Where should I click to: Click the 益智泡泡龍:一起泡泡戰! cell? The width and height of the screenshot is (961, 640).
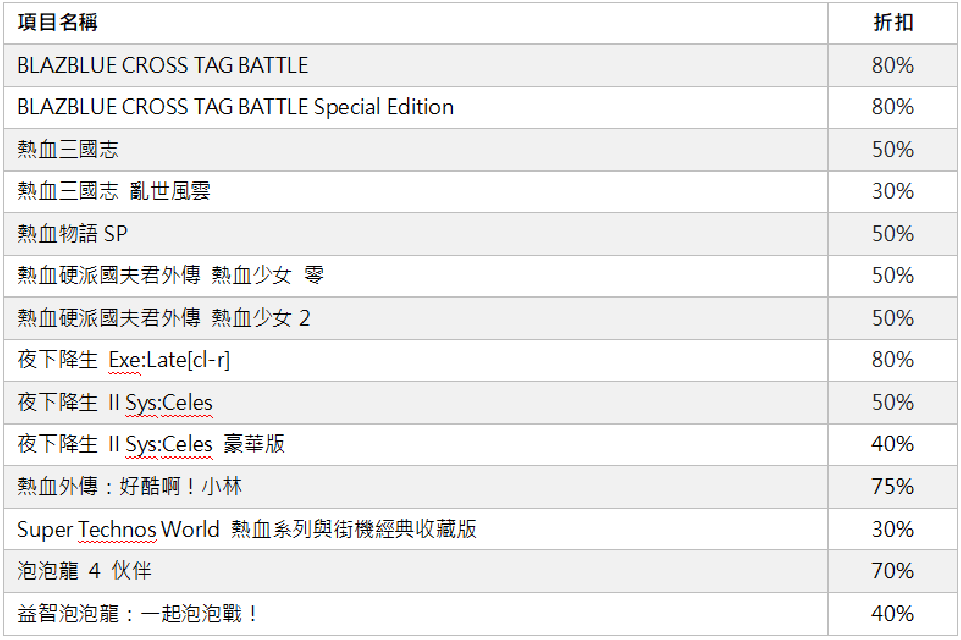138,613
